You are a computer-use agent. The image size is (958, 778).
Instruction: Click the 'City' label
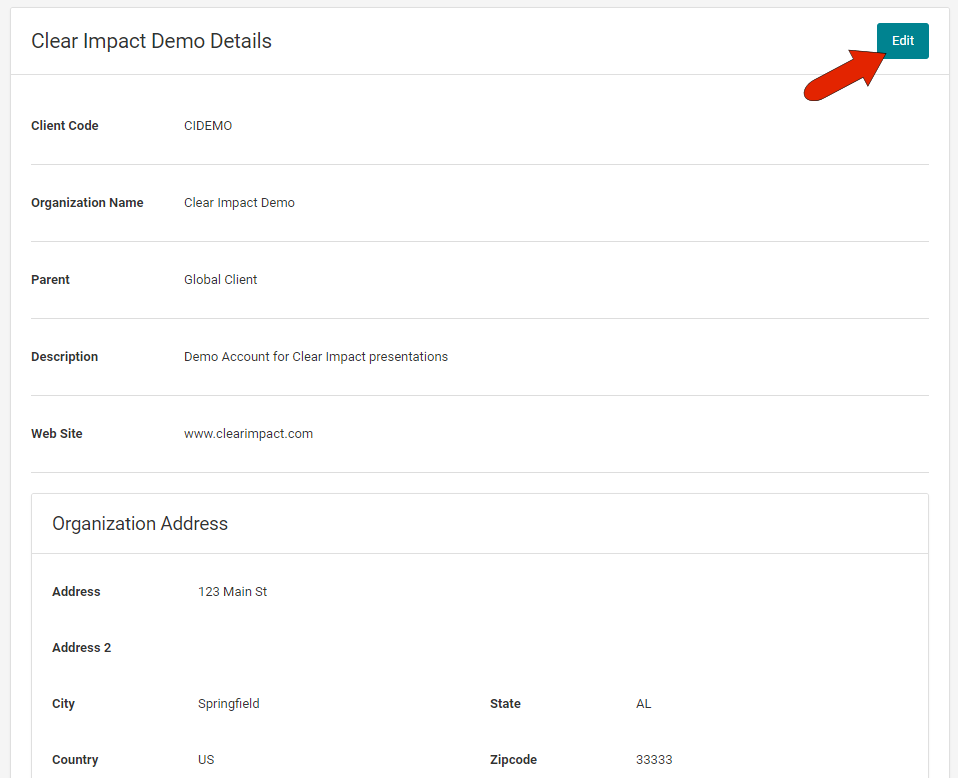64,704
